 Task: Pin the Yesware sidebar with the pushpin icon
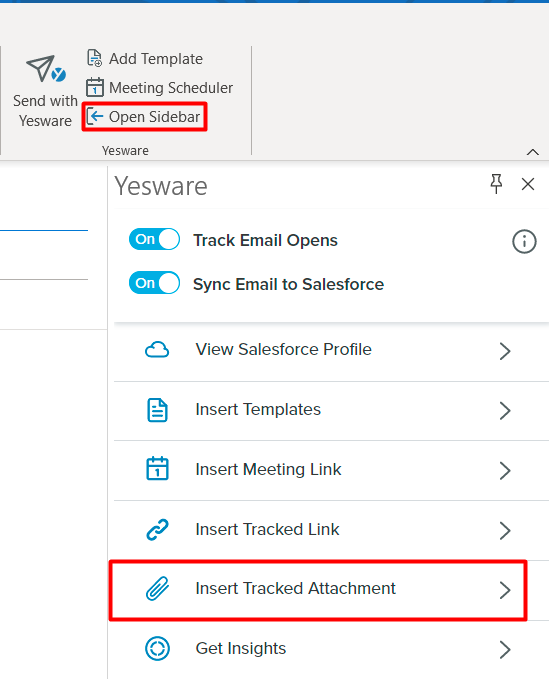click(x=496, y=184)
